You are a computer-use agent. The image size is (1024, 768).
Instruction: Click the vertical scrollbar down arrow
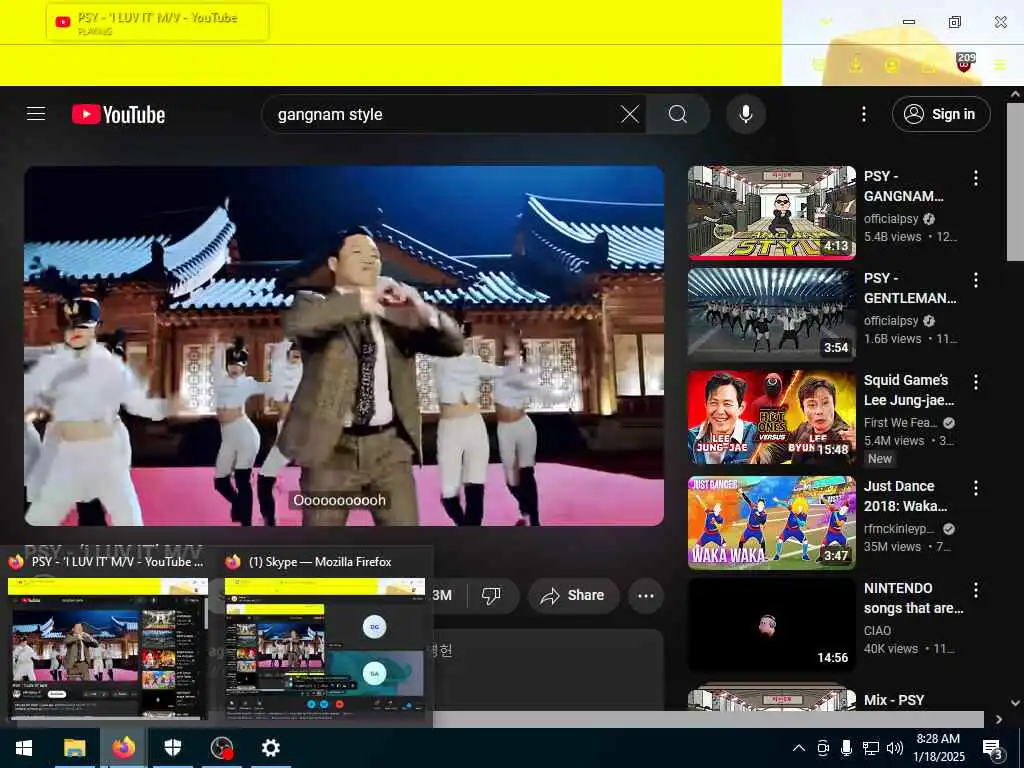pyautogui.click(x=1015, y=703)
